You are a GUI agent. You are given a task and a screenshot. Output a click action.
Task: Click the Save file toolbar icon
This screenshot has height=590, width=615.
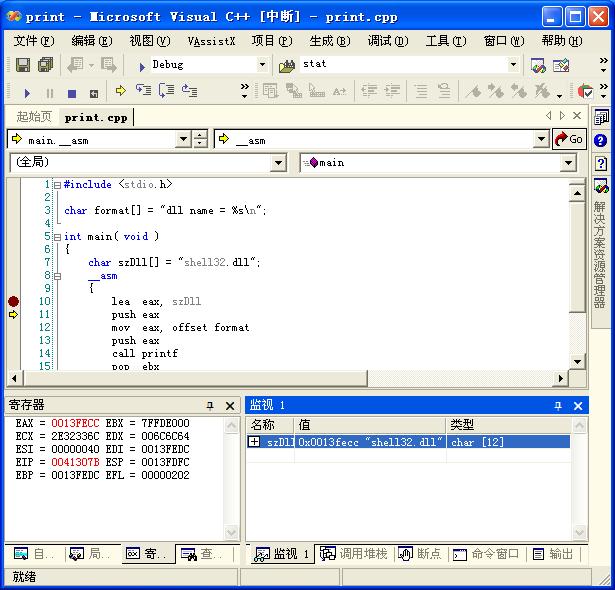click(23, 65)
